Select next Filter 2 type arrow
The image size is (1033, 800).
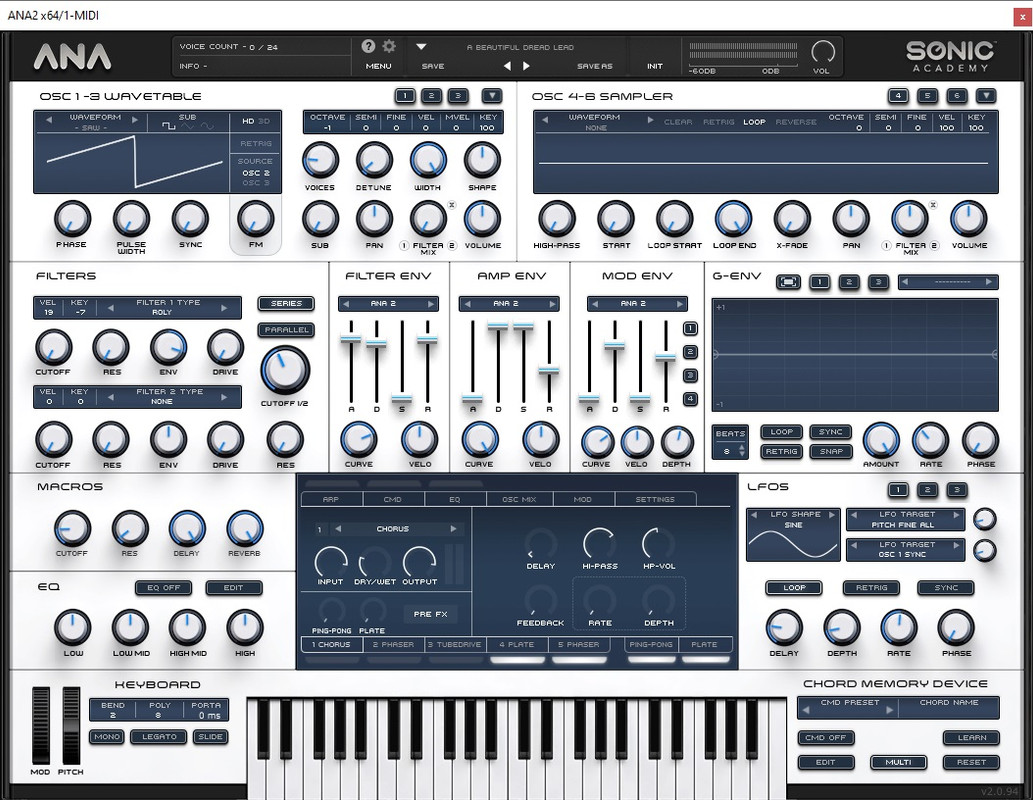pyautogui.click(x=224, y=397)
